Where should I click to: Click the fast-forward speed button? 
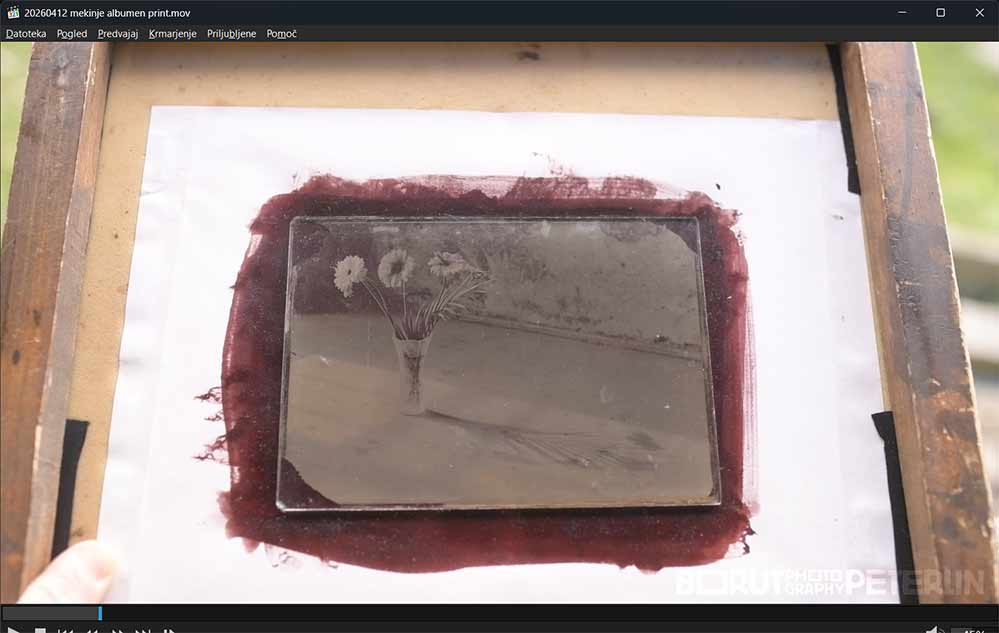point(117,630)
